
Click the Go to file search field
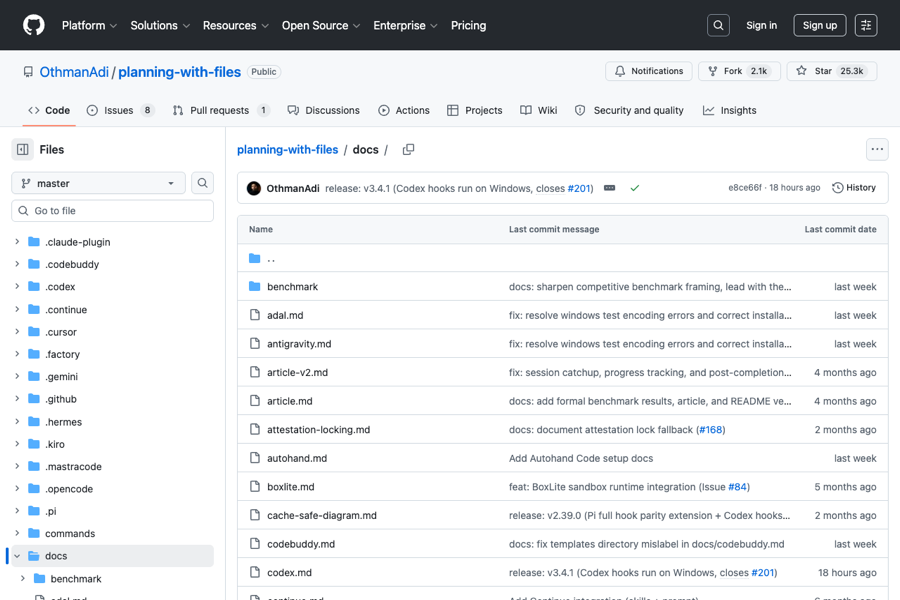click(112, 211)
